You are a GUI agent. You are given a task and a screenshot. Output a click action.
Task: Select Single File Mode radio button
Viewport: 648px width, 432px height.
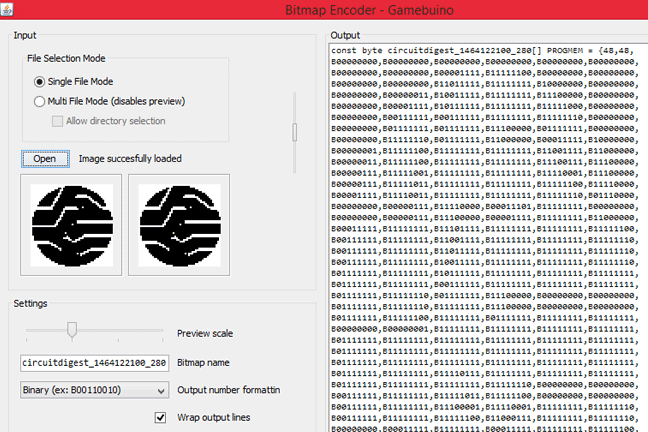pyautogui.click(x=39, y=82)
